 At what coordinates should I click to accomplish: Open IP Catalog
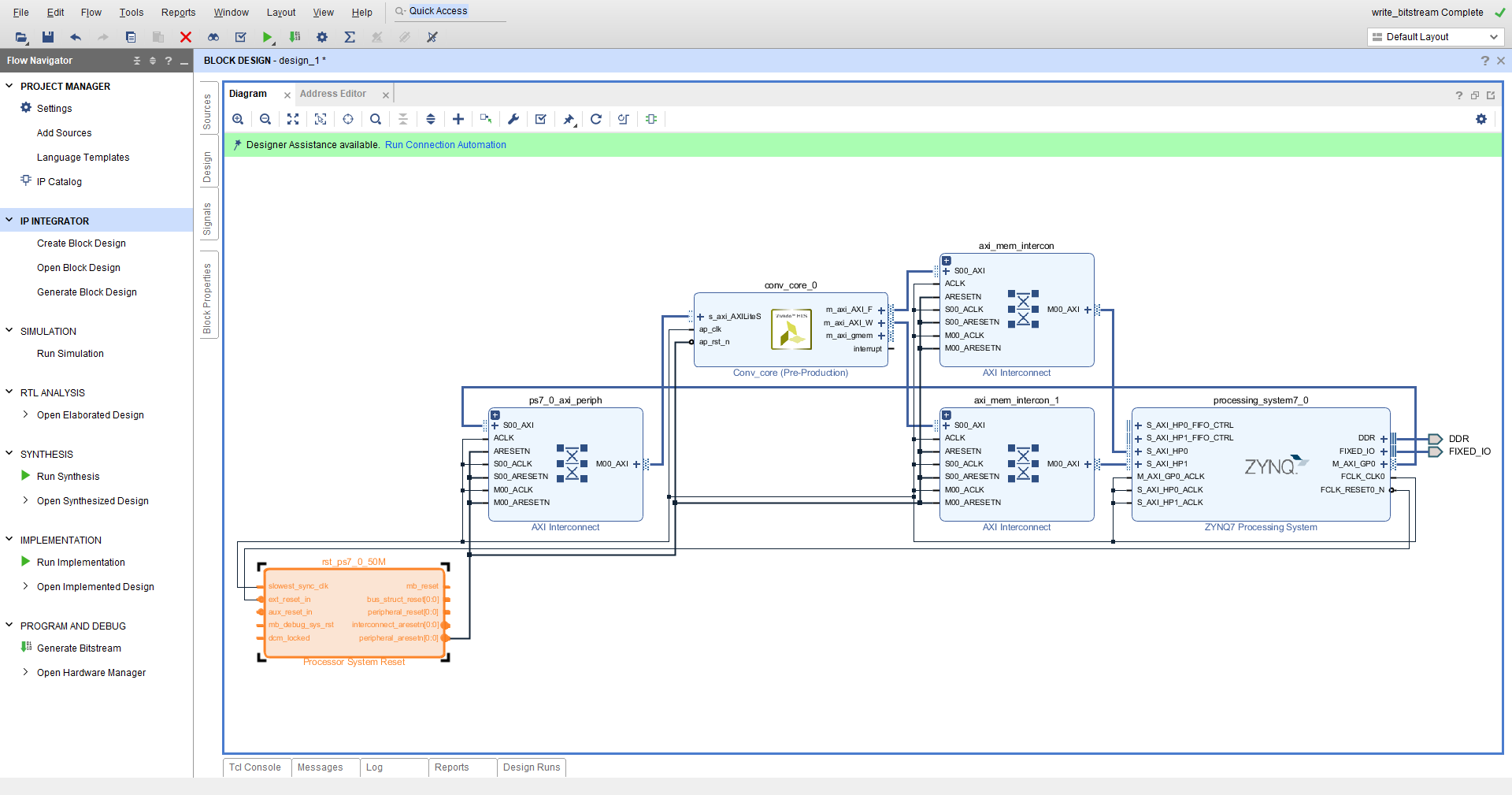point(59,182)
